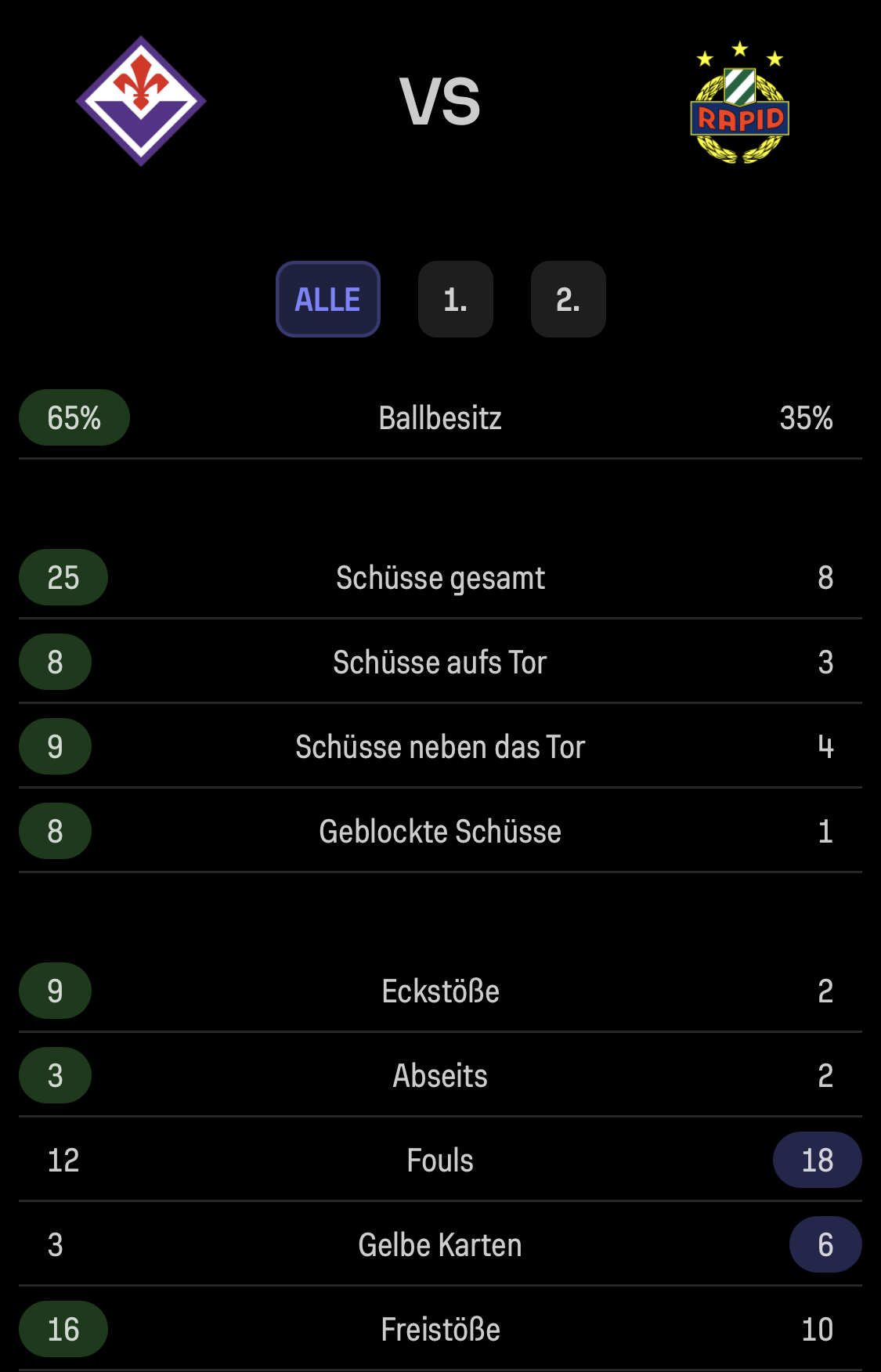Click the 6 yellow cards badge
Image resolution: width=881 pixels, height=1372 pixels.
tap(825, 1244)
